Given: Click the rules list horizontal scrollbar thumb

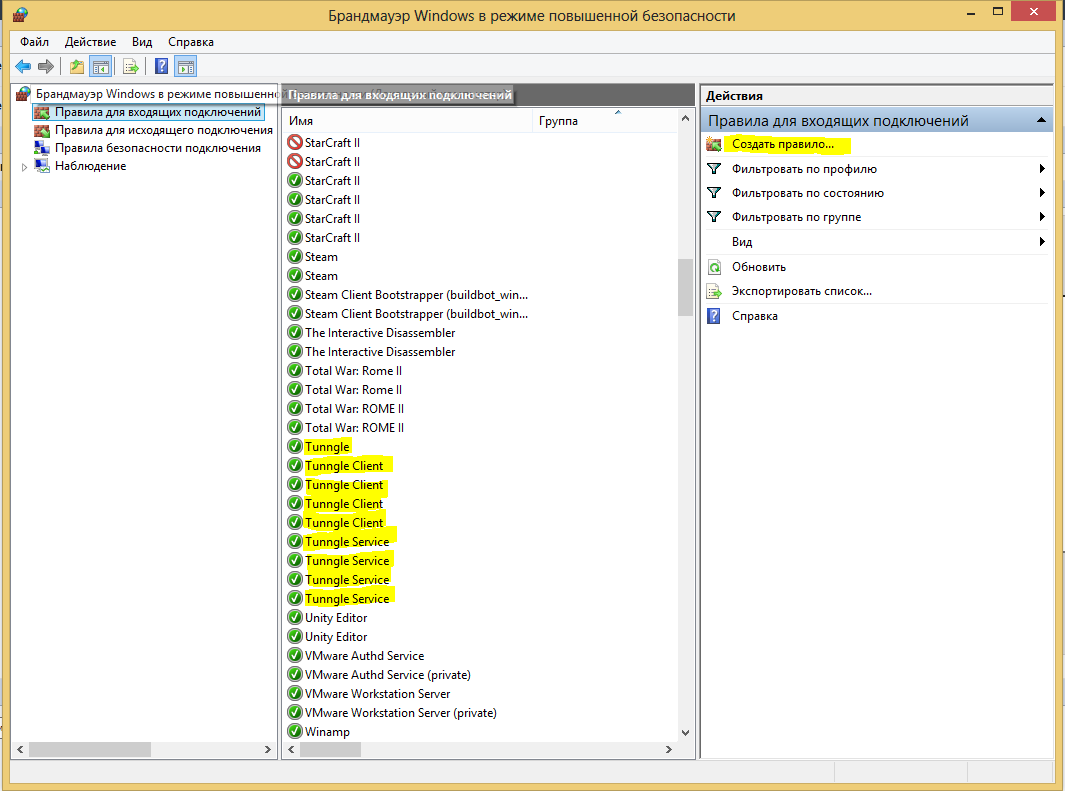Looking at the screenshot, I should [330, 750].
